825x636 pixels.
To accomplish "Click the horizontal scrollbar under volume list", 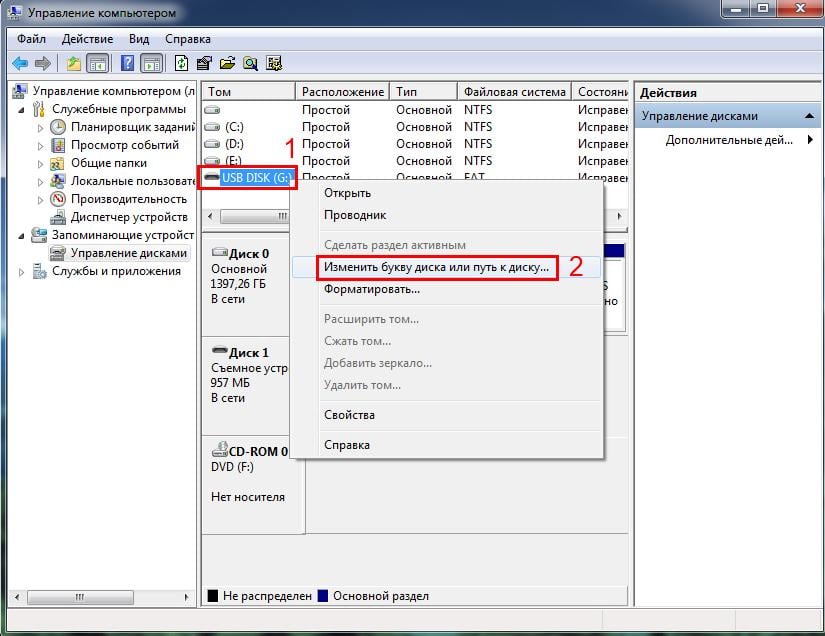I will point(248,216).
